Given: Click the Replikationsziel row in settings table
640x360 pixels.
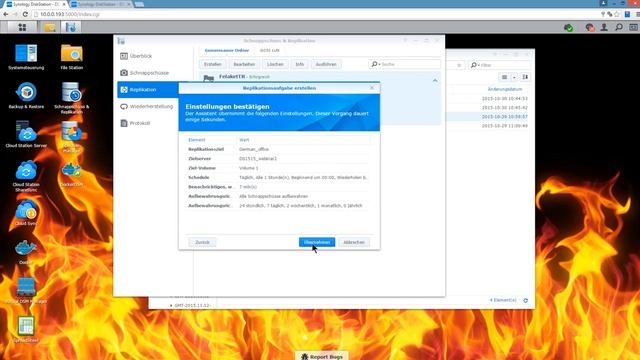Looking at the screenshot, I should [279, 149].
